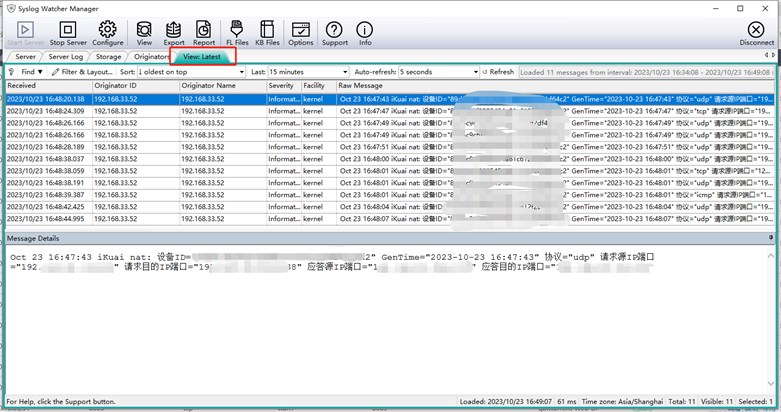Sort by Originator Name column header
Screen dimensions: 781x412
pyautogui.click(x=223, y=86)
